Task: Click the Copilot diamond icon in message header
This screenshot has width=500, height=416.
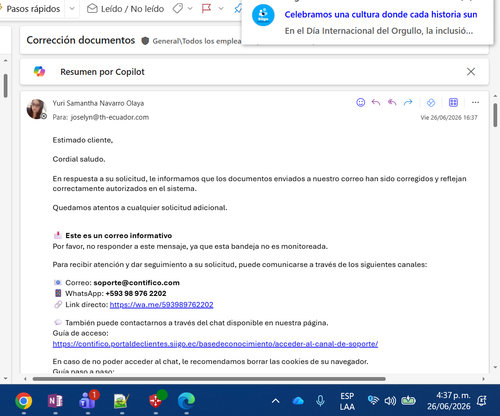Action: [431, 103]
